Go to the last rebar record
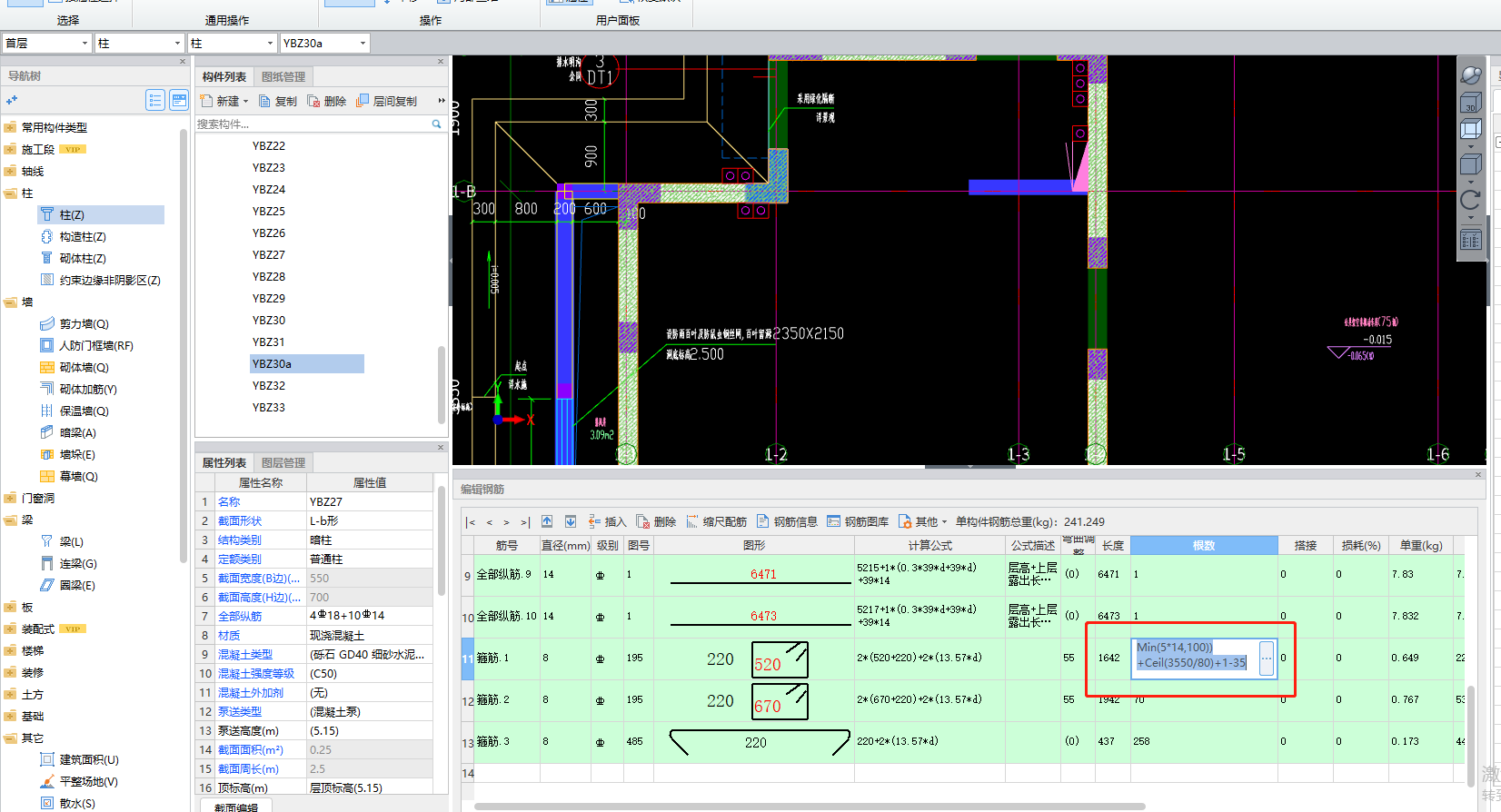 click(524, 522)
